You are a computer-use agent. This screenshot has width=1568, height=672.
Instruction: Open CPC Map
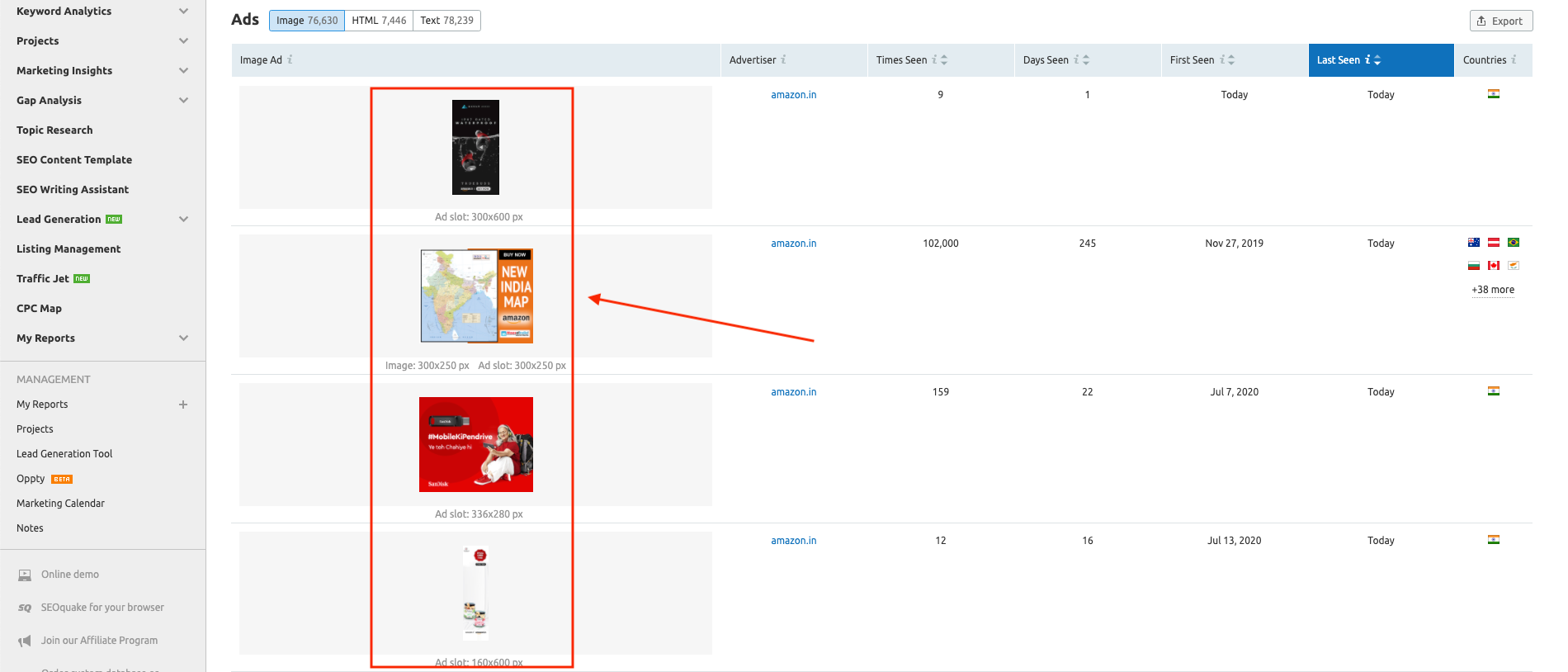point(39,308)
